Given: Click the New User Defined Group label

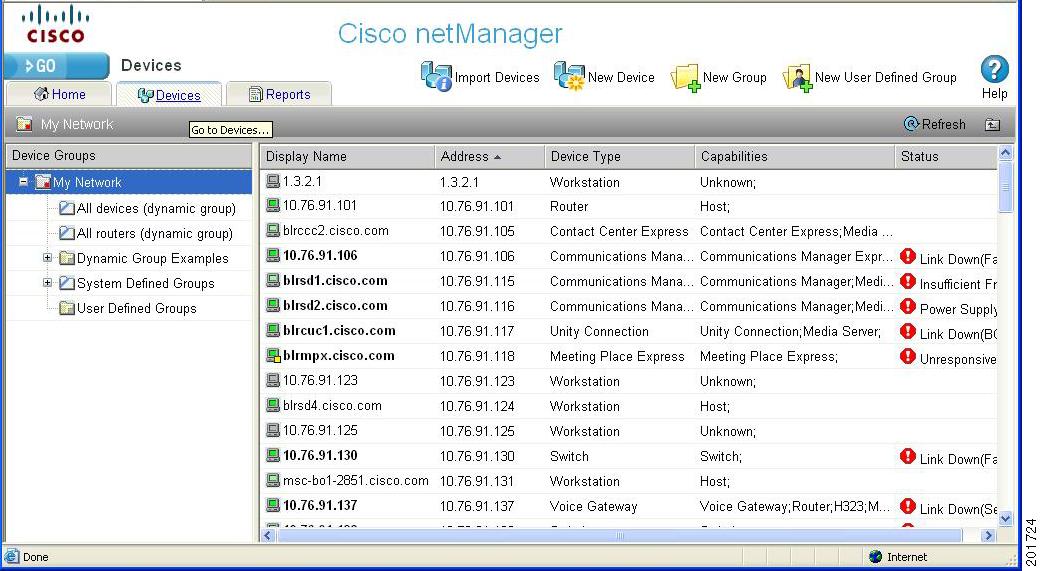Looking at the screenshot, I should pyautogui.click(x=885, y=78).
